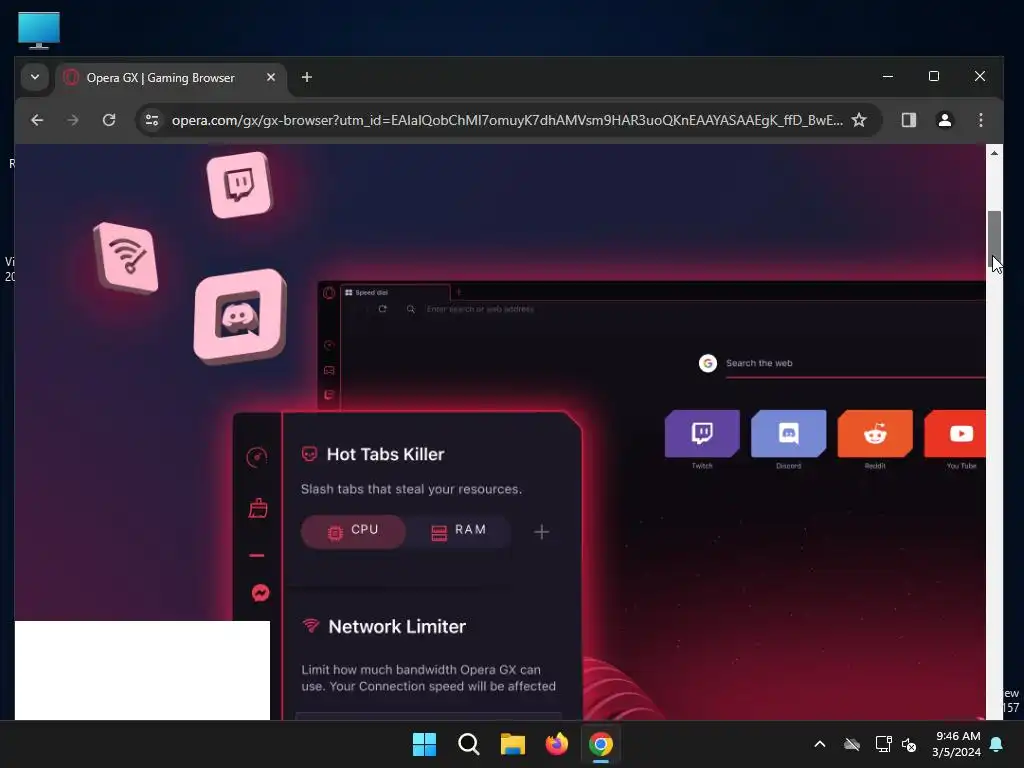
Task: Click the GX Control speedometer sidebar icon
Action: point(257,457)
